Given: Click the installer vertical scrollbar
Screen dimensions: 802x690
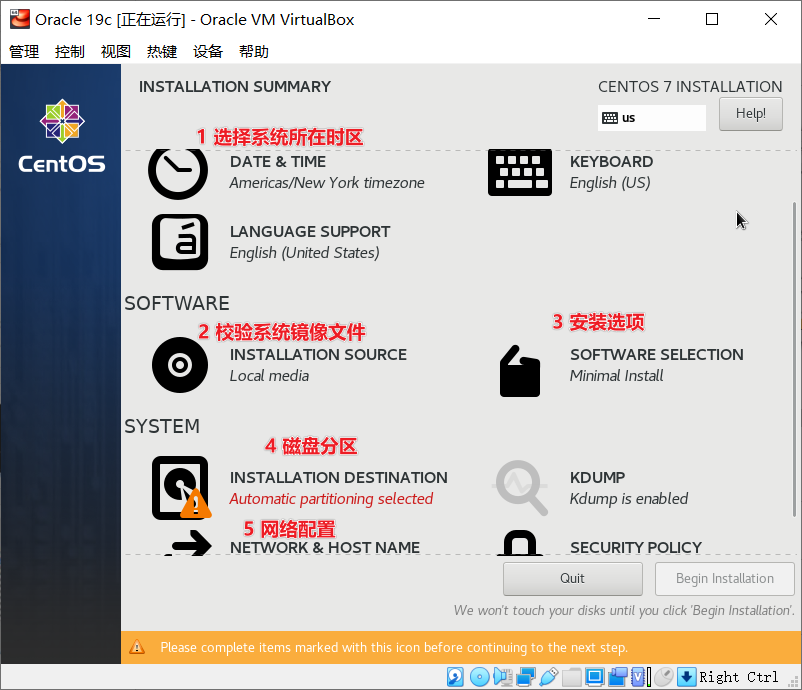Looking at the screenshot, I should (x=794, y=359).
